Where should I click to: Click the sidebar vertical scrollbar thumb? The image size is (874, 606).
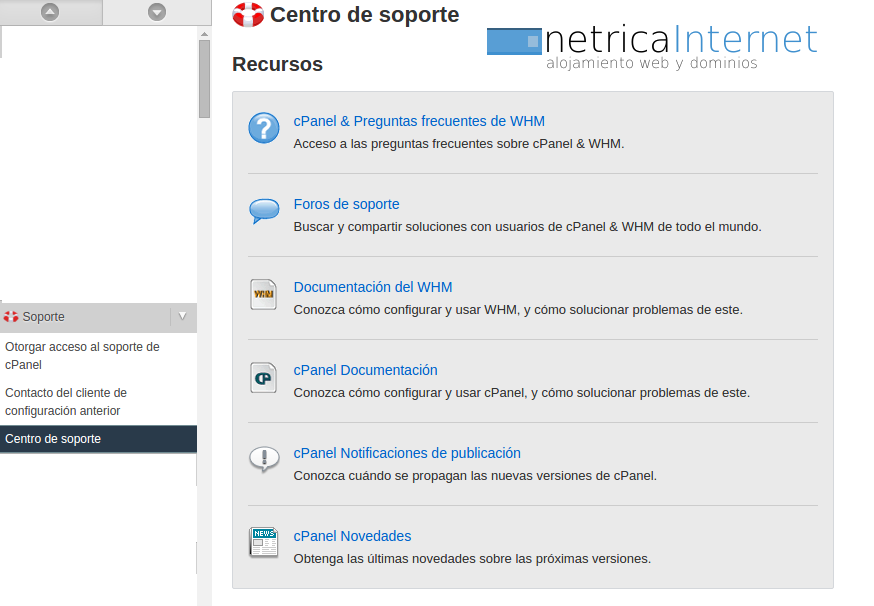(x=204, y=78)
